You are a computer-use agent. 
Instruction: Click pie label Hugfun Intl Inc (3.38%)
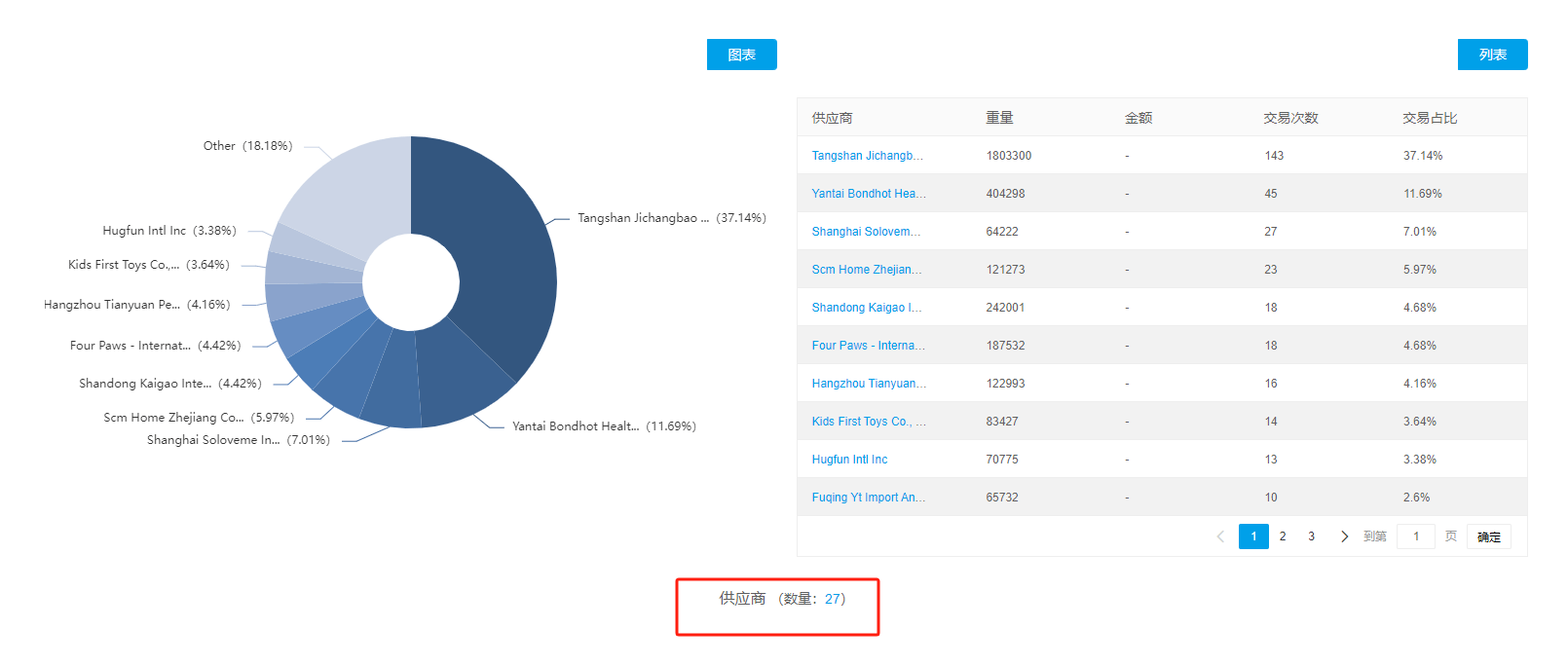(x=169, y=231)
